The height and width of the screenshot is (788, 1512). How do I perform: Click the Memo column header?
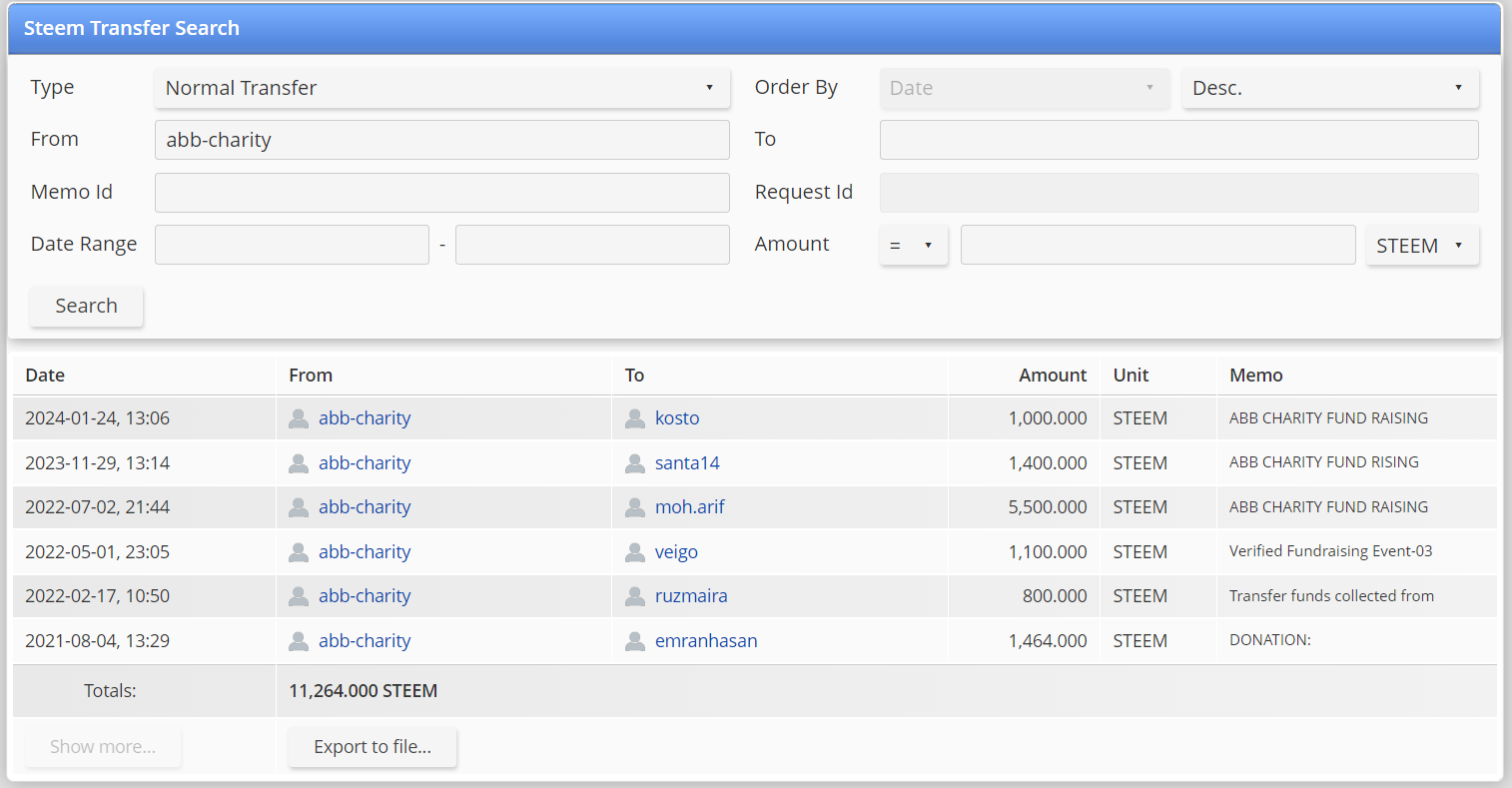(x=1256, y=376)
